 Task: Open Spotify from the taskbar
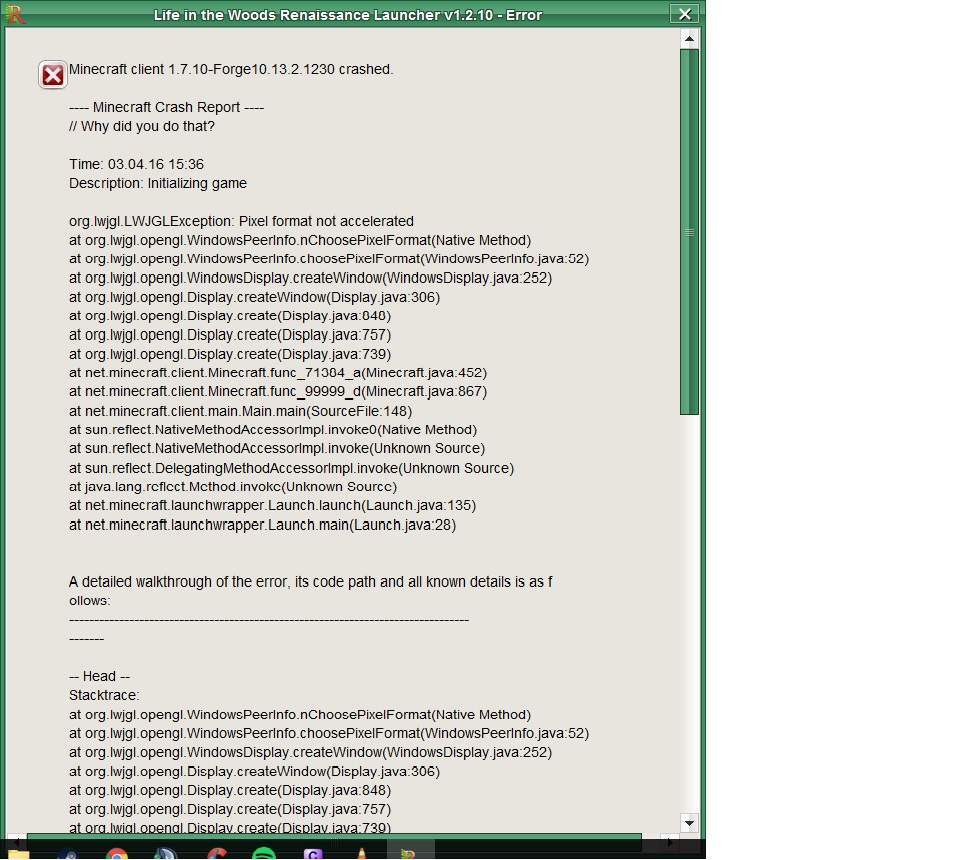click(264, 853)
